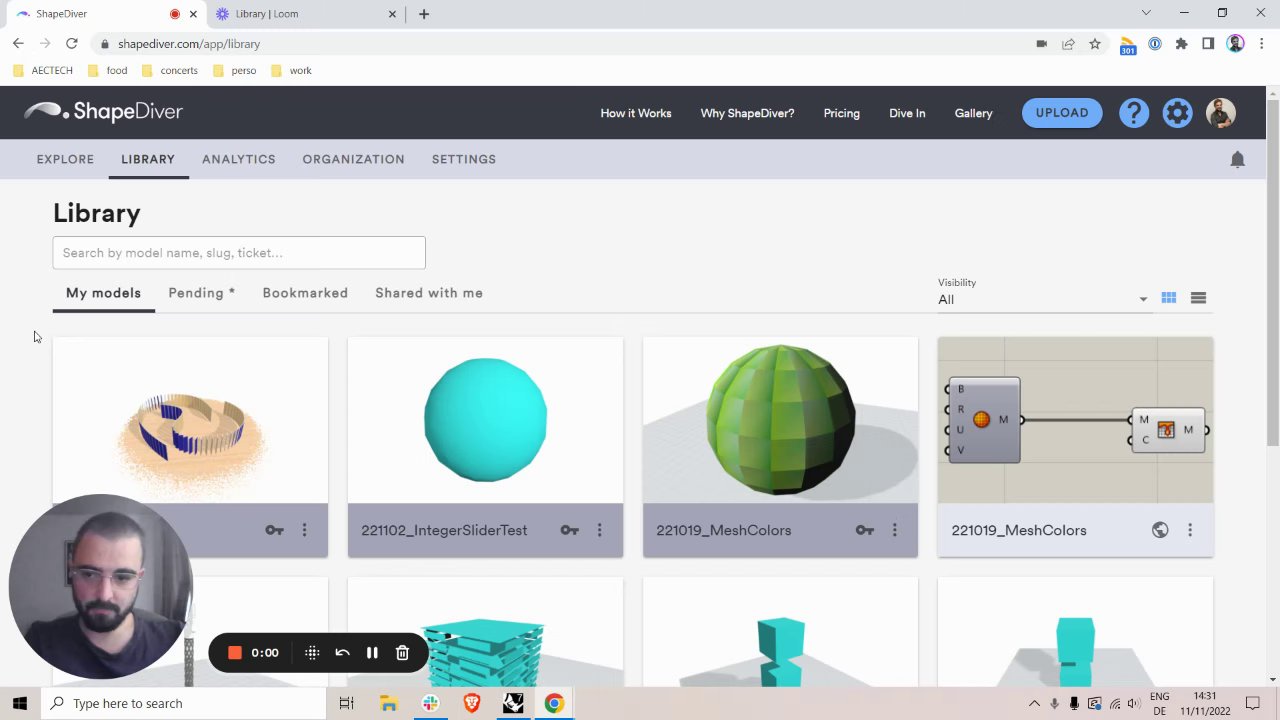Restart the Loom recording

[342, 653]
